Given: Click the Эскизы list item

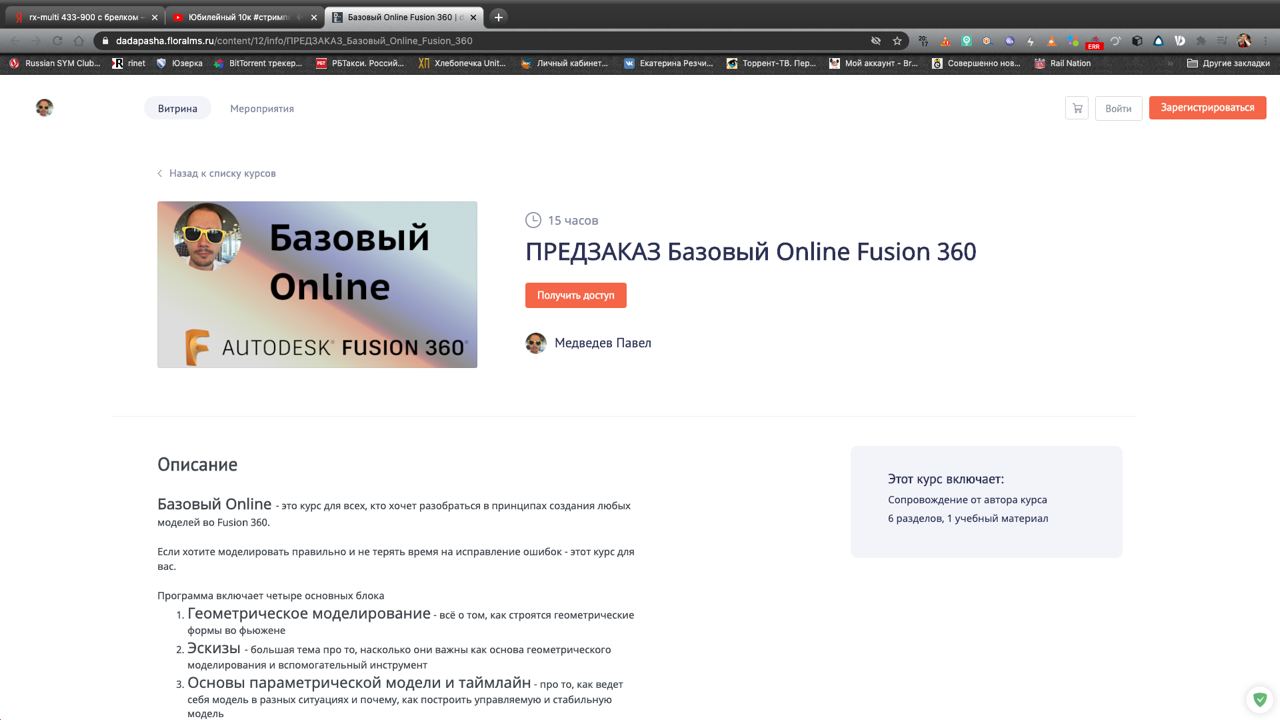Looking at the screenshot, I should [399, 656].
